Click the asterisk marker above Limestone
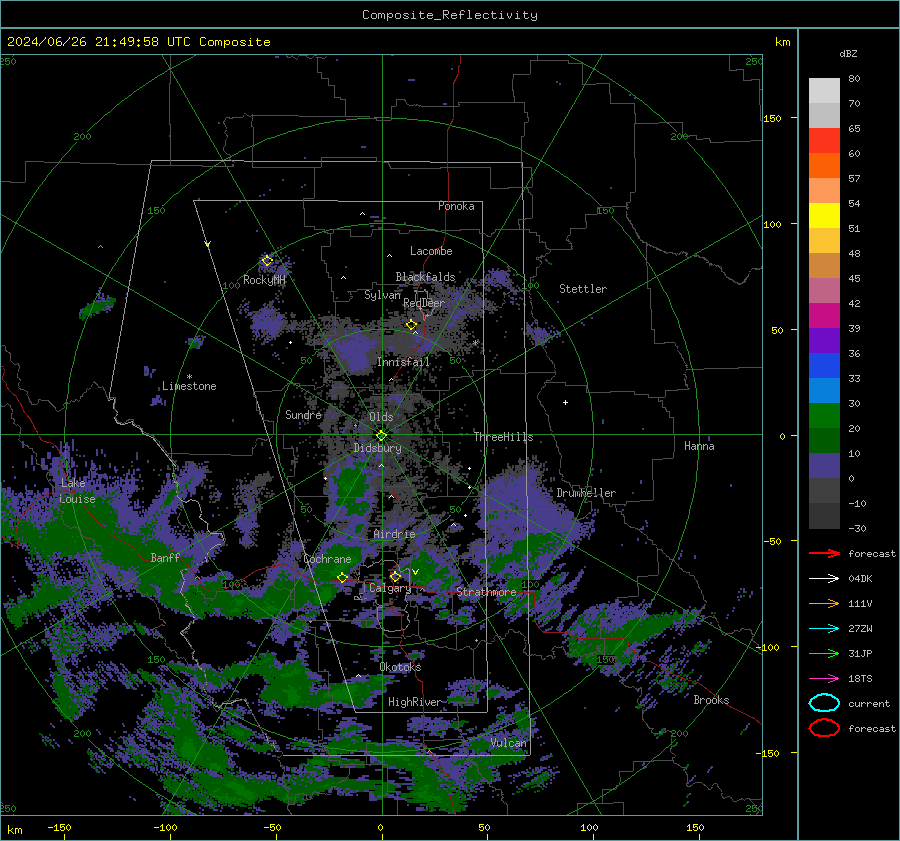Viewport: 900px width, 841px height. click(x=189, y=377)
